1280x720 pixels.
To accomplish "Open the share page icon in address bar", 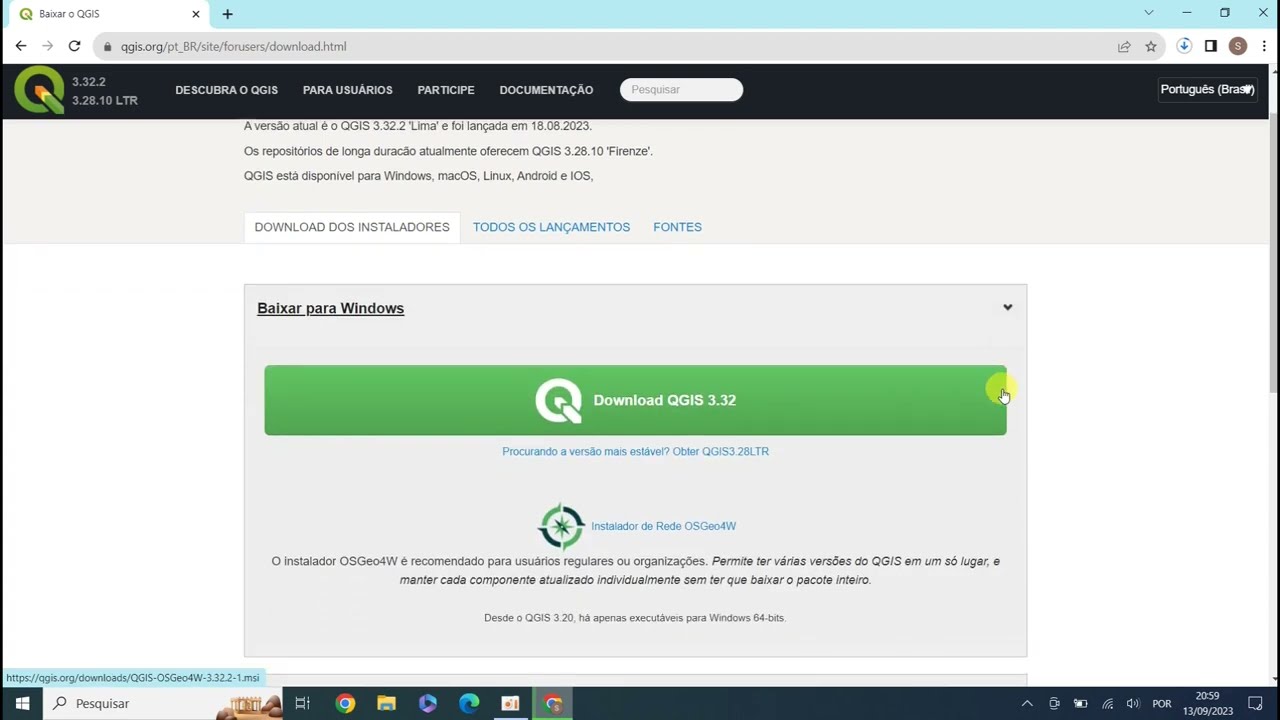I will click(1124, 46).
